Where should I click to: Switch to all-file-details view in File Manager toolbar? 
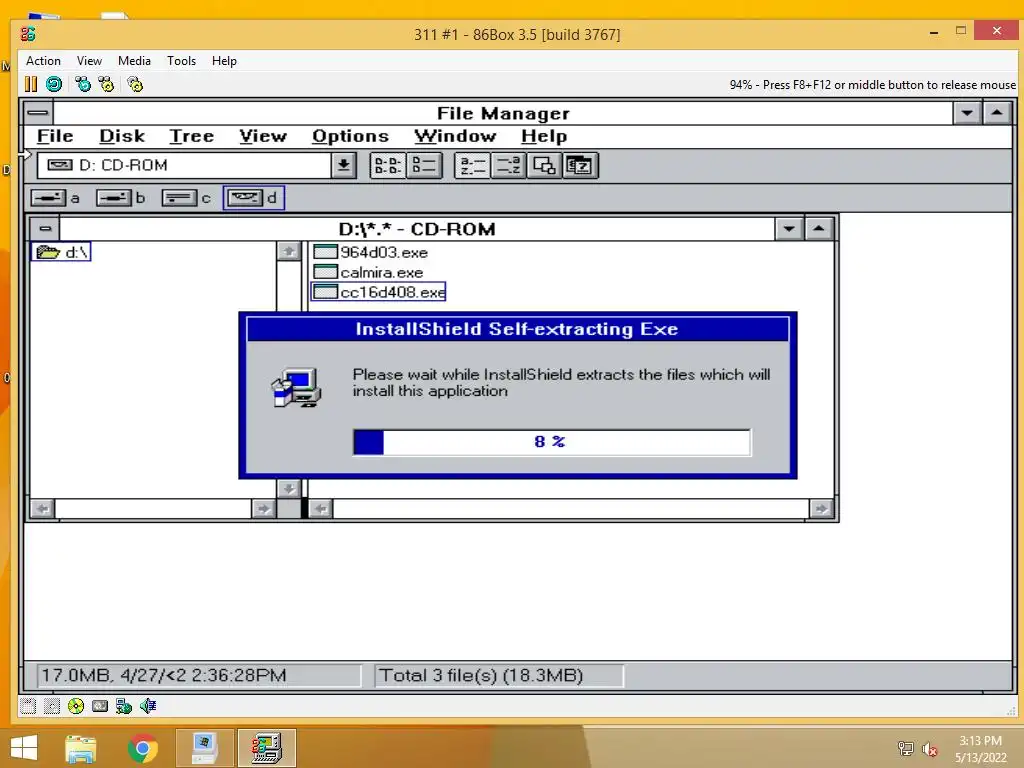424,165
